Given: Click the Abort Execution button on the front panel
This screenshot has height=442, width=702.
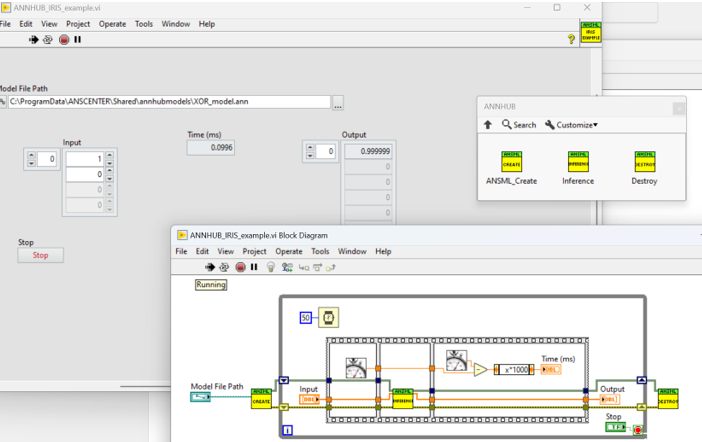Looking at the screenshot, I should (x=63, y=40).
